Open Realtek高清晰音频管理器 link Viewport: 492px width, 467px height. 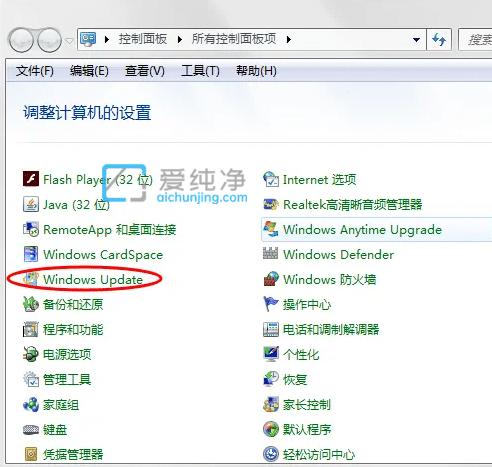pyautogui.click(x=352, y=204)
